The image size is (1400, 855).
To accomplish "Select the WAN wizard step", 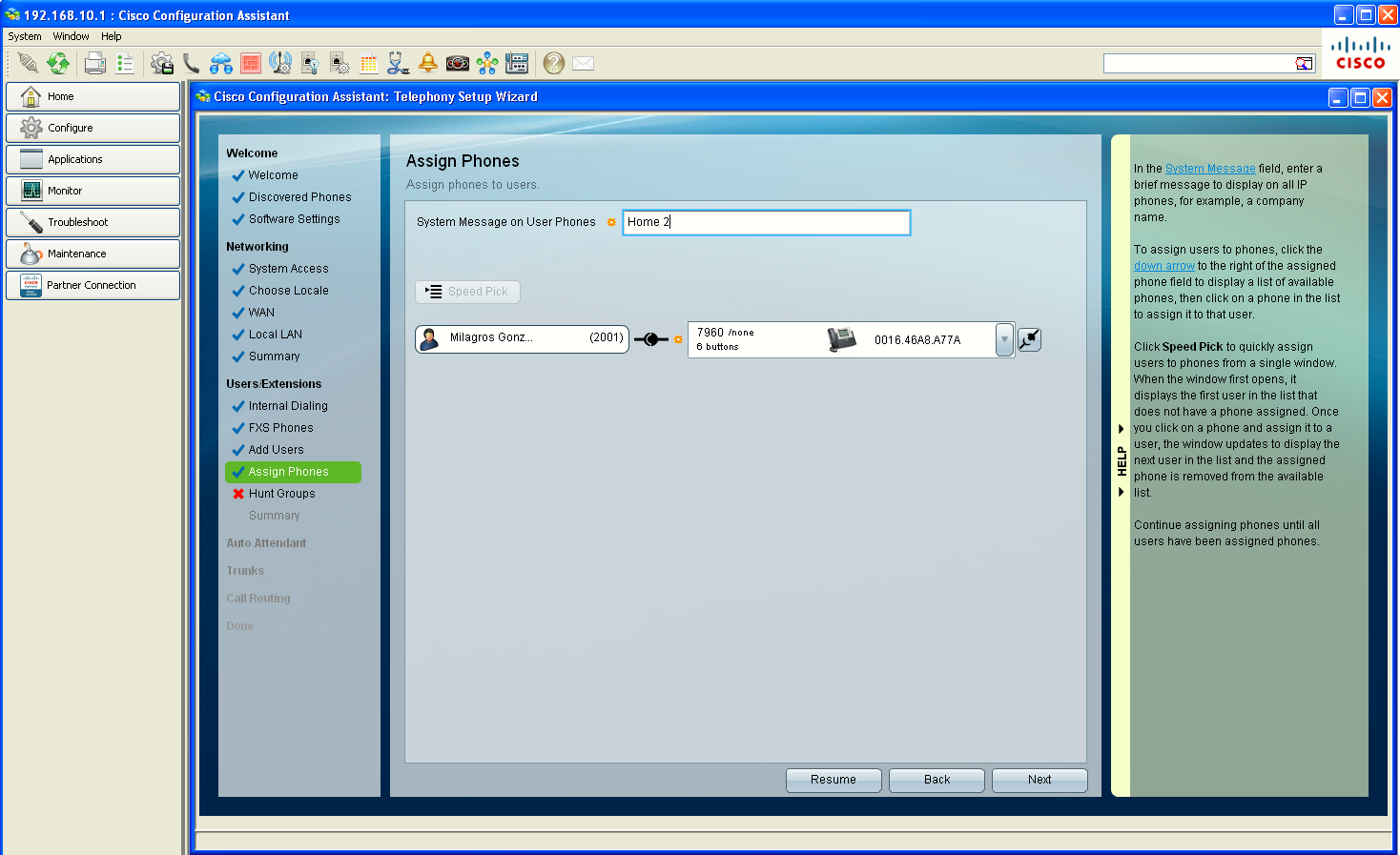I will click(x=261, y=313).
